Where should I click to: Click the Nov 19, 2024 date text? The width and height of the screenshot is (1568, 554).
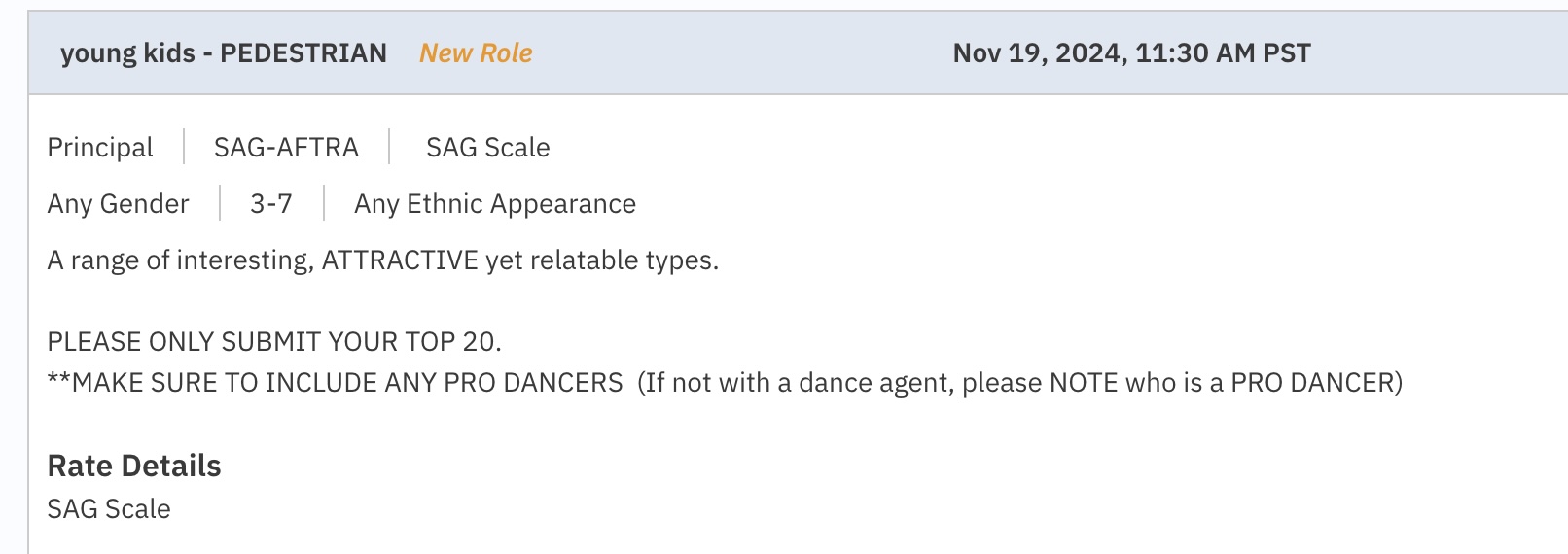click(1038, 53)
